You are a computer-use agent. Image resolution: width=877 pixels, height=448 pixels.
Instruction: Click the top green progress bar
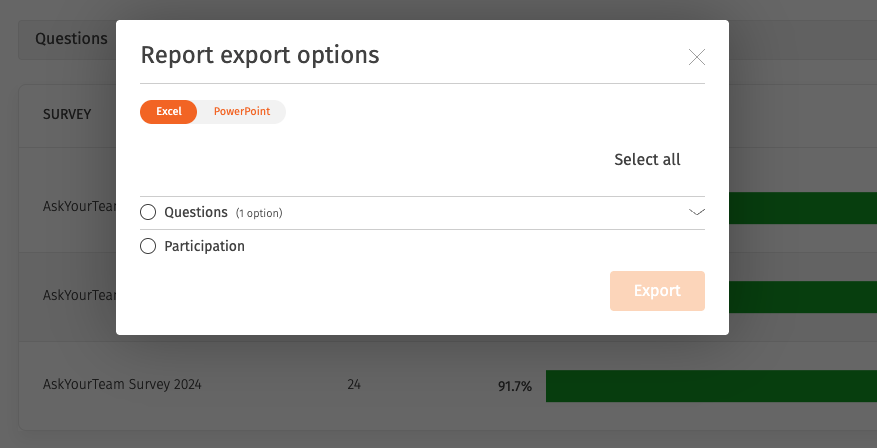[803, 208]
